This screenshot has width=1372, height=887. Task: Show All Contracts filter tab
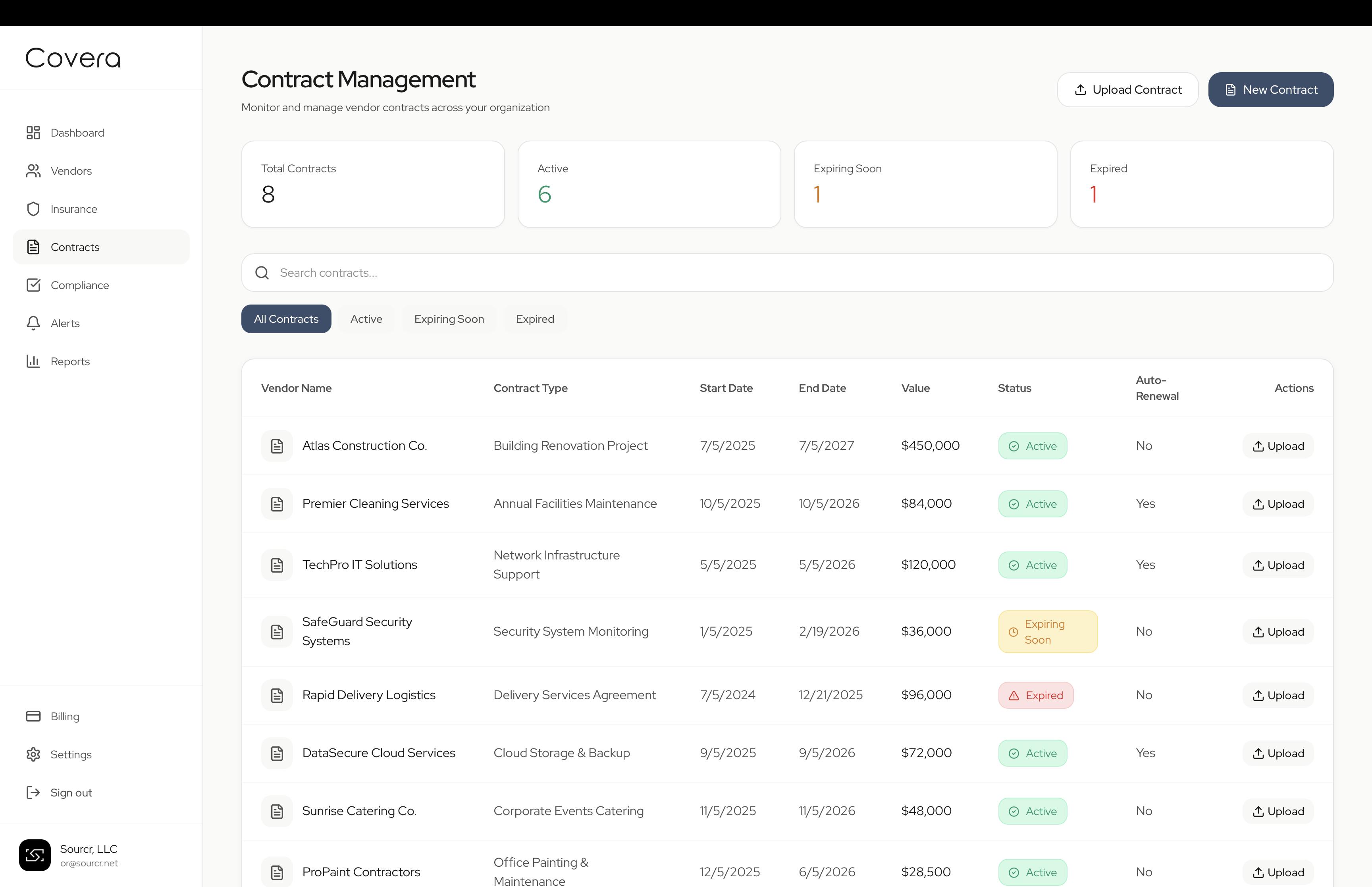coord(286,319)
